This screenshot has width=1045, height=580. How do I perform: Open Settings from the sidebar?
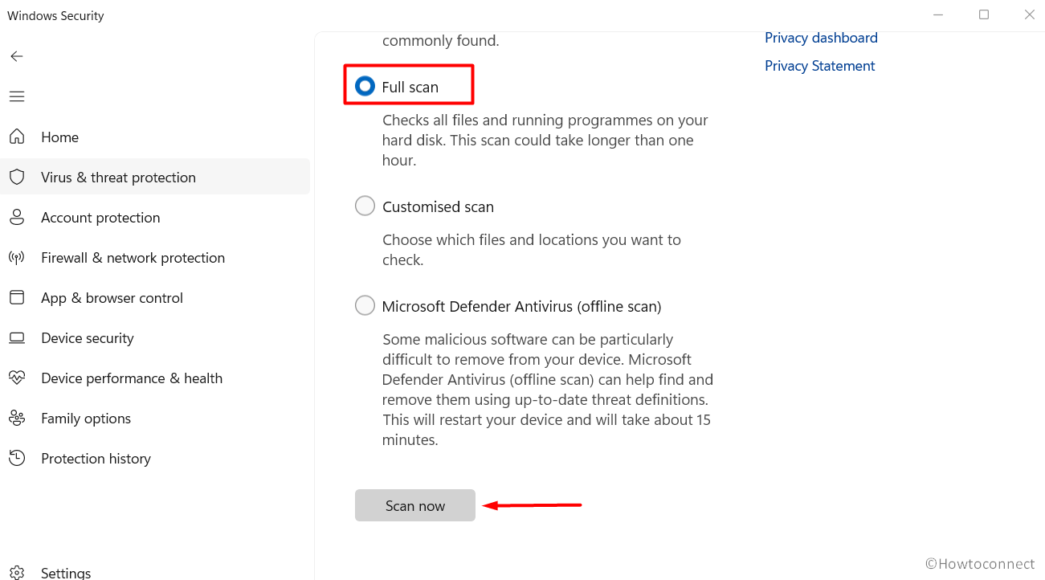point(66,573)
